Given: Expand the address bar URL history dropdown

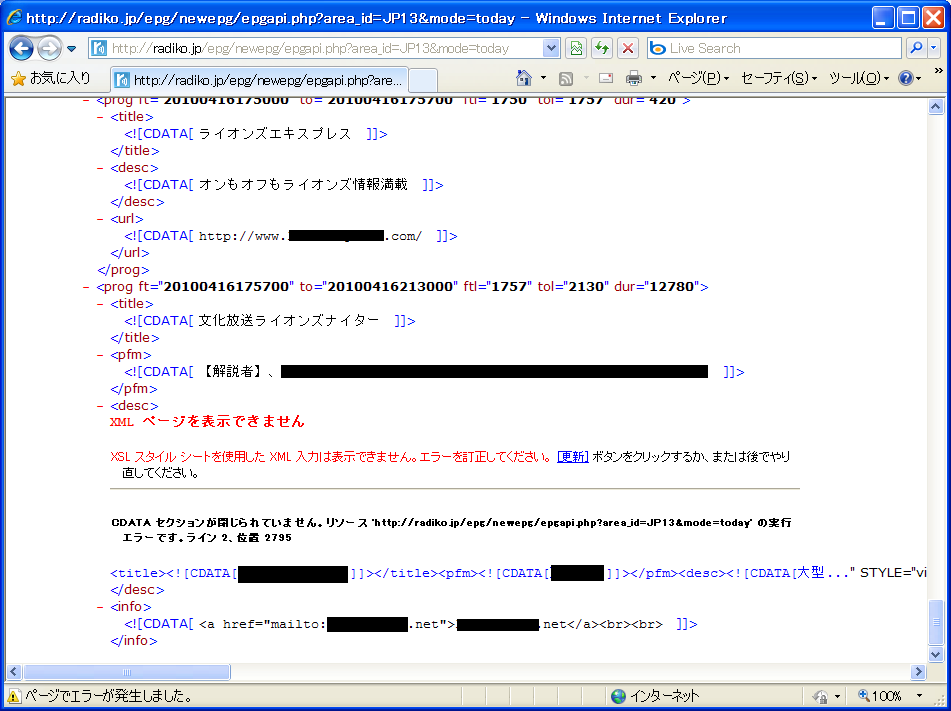Looking at the screenshot, I should click(x=551, y=48).
